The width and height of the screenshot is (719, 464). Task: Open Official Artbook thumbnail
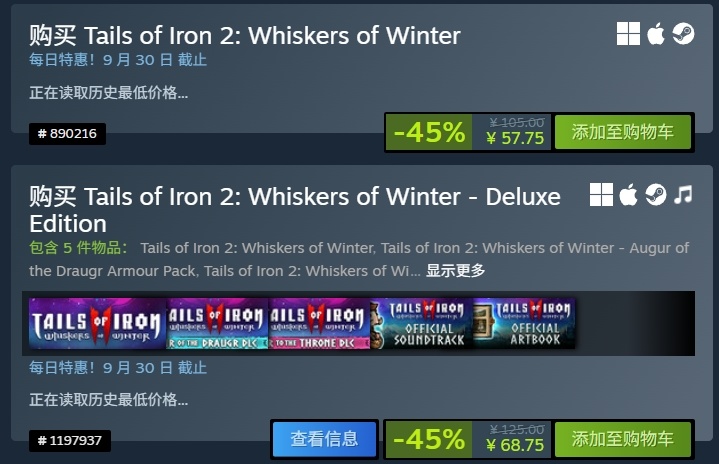[524, 324]
